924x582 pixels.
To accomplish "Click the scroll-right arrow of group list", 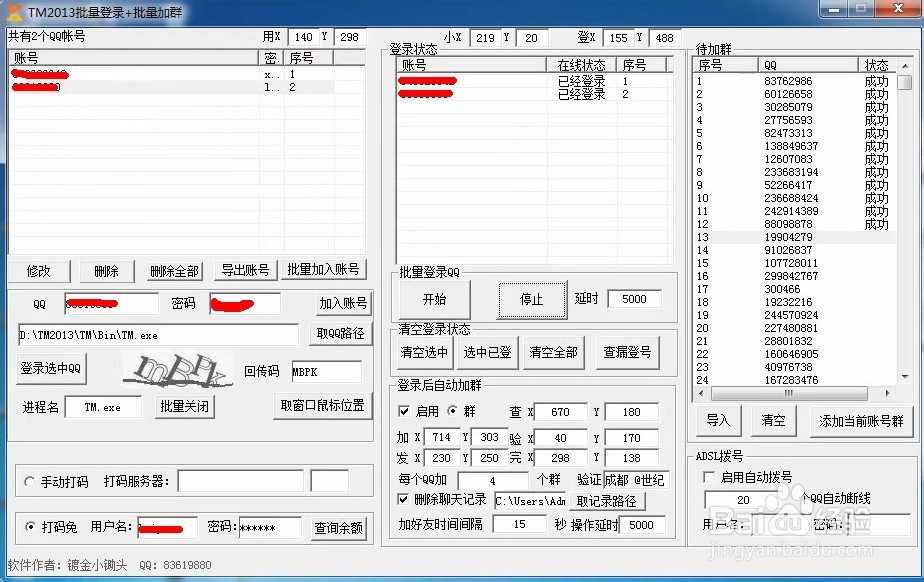I will 888,393.
